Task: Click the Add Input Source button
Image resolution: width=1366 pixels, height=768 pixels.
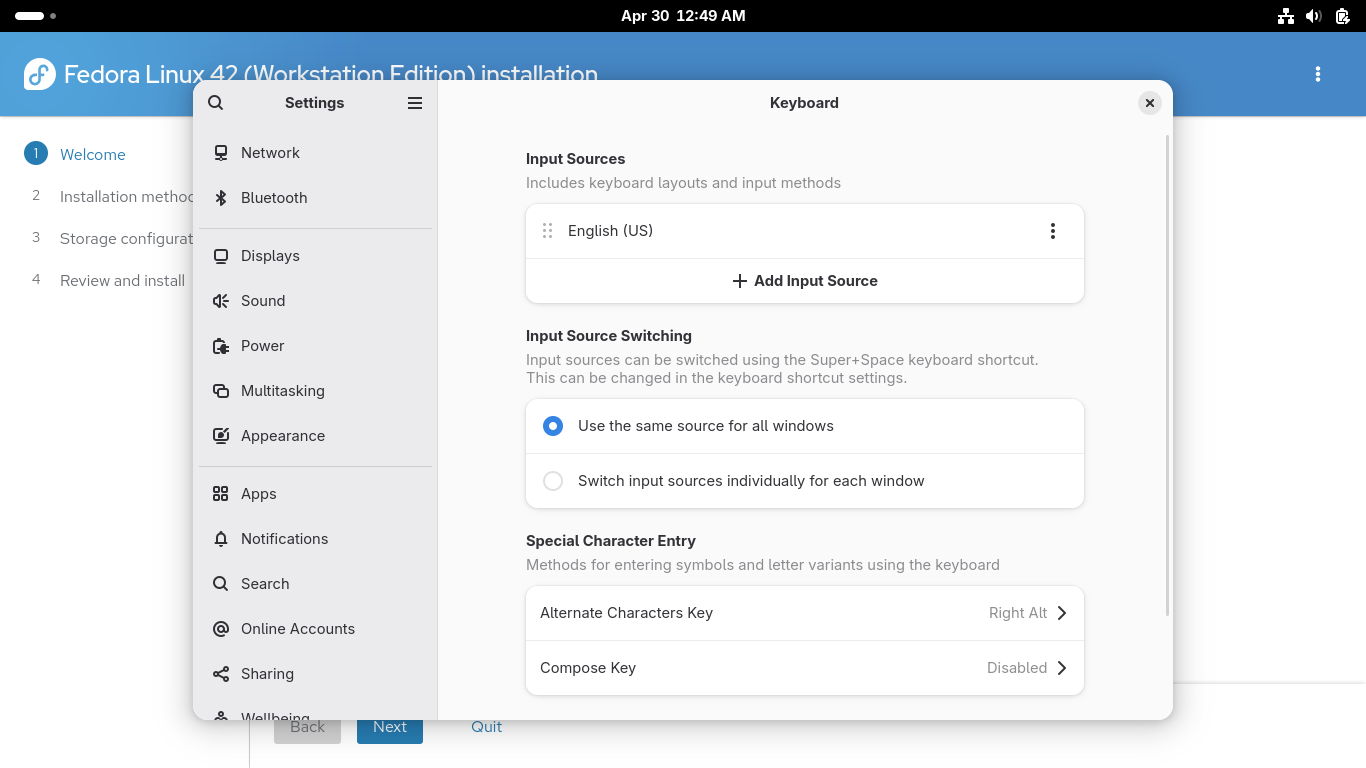Action: pos(804,281)
